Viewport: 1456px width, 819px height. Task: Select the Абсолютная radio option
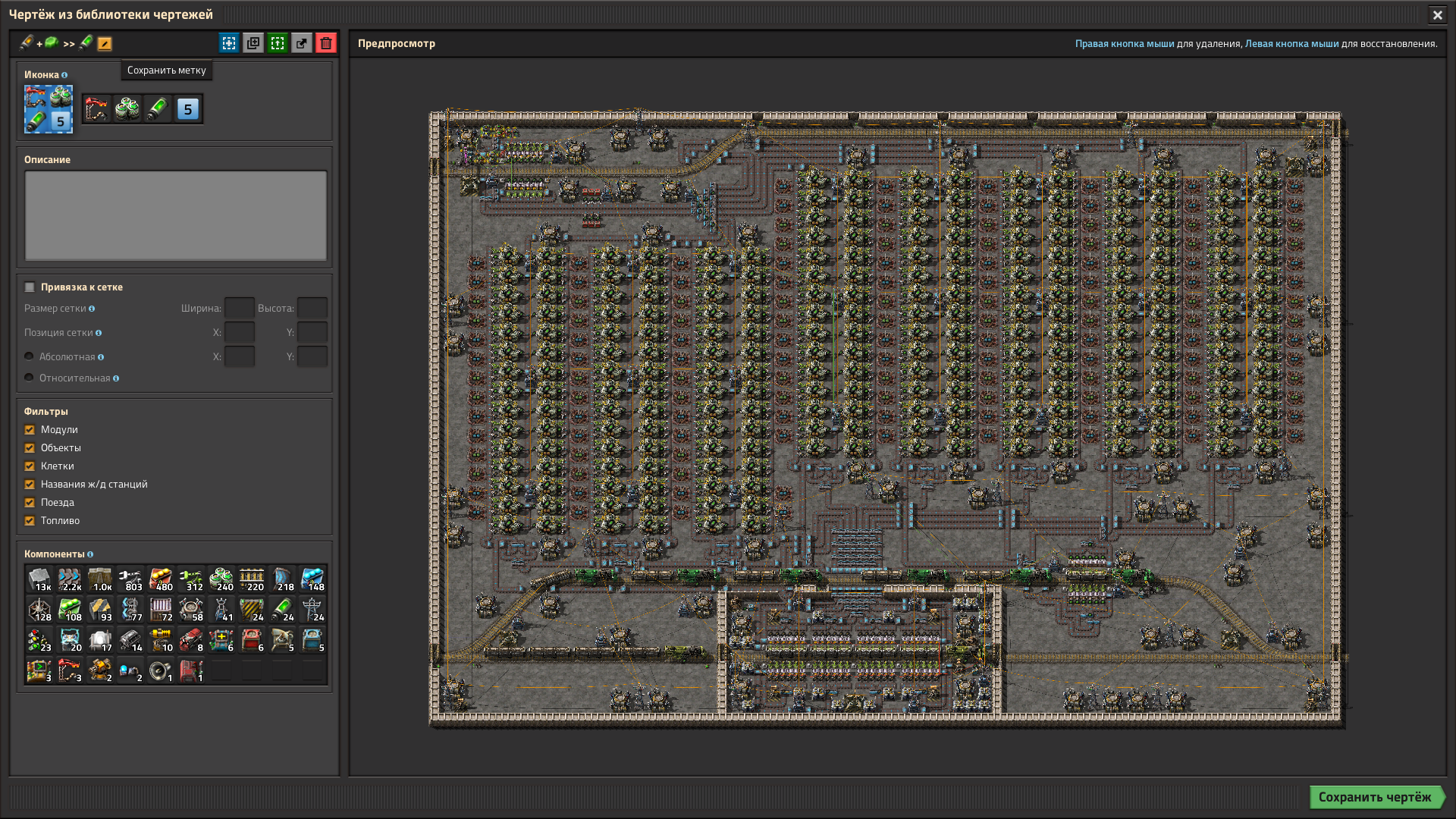(29, 356)
